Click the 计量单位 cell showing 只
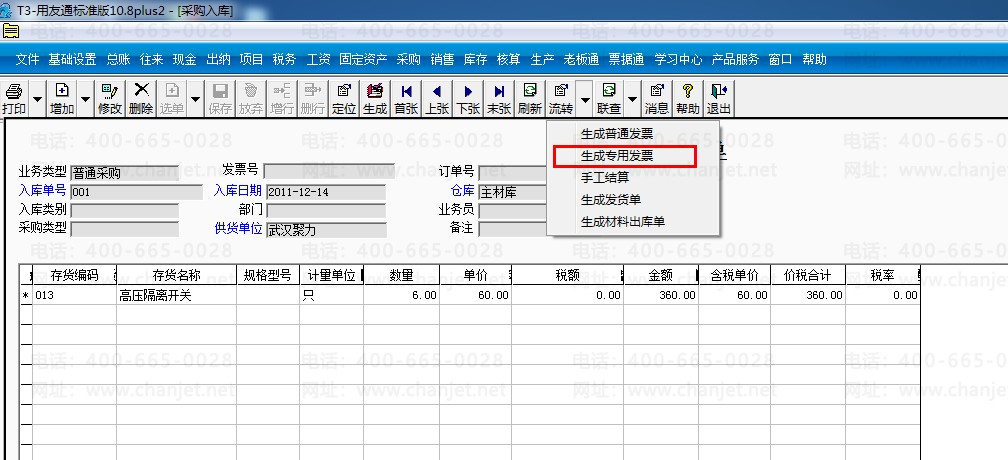The width and height of the screenshot is (1008, 460). click(332, 296)
